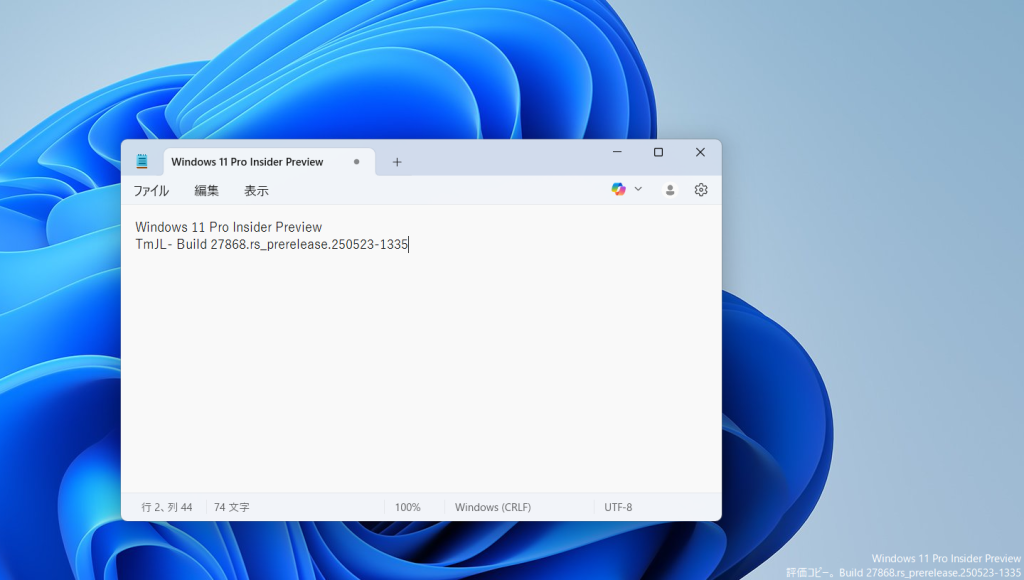Open Notepad settings gear
The image size is (1024, 580).
pyautogui.click(x=701, y=190)
